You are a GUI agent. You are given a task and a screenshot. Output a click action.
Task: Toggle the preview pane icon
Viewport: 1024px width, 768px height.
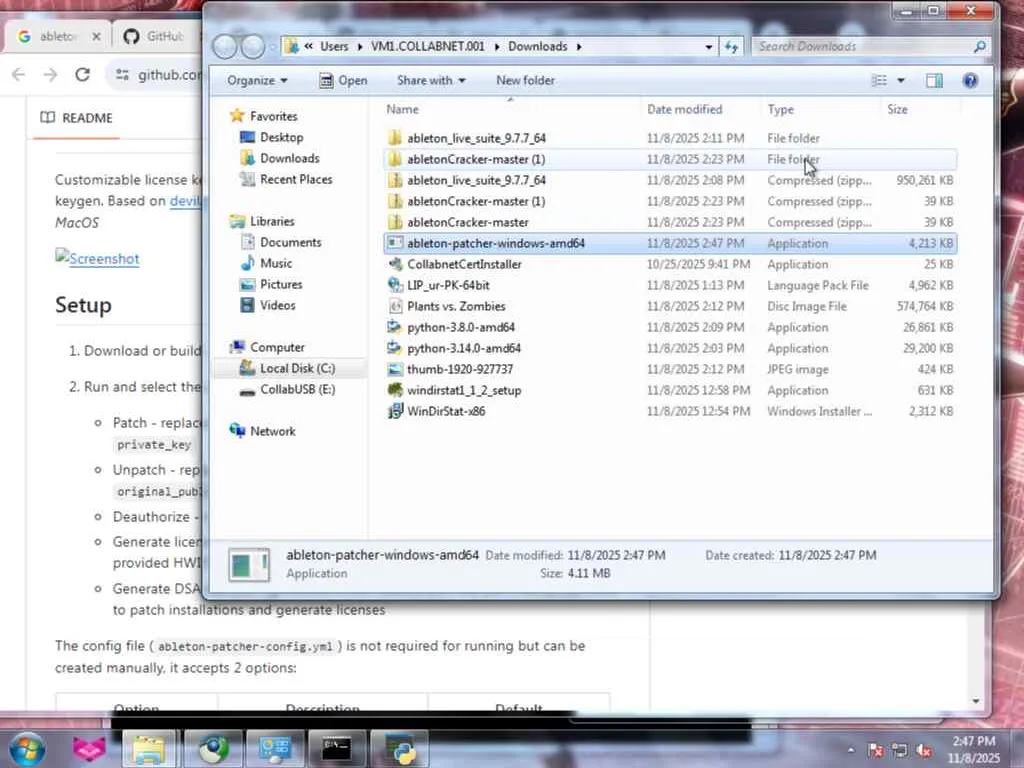934,80
